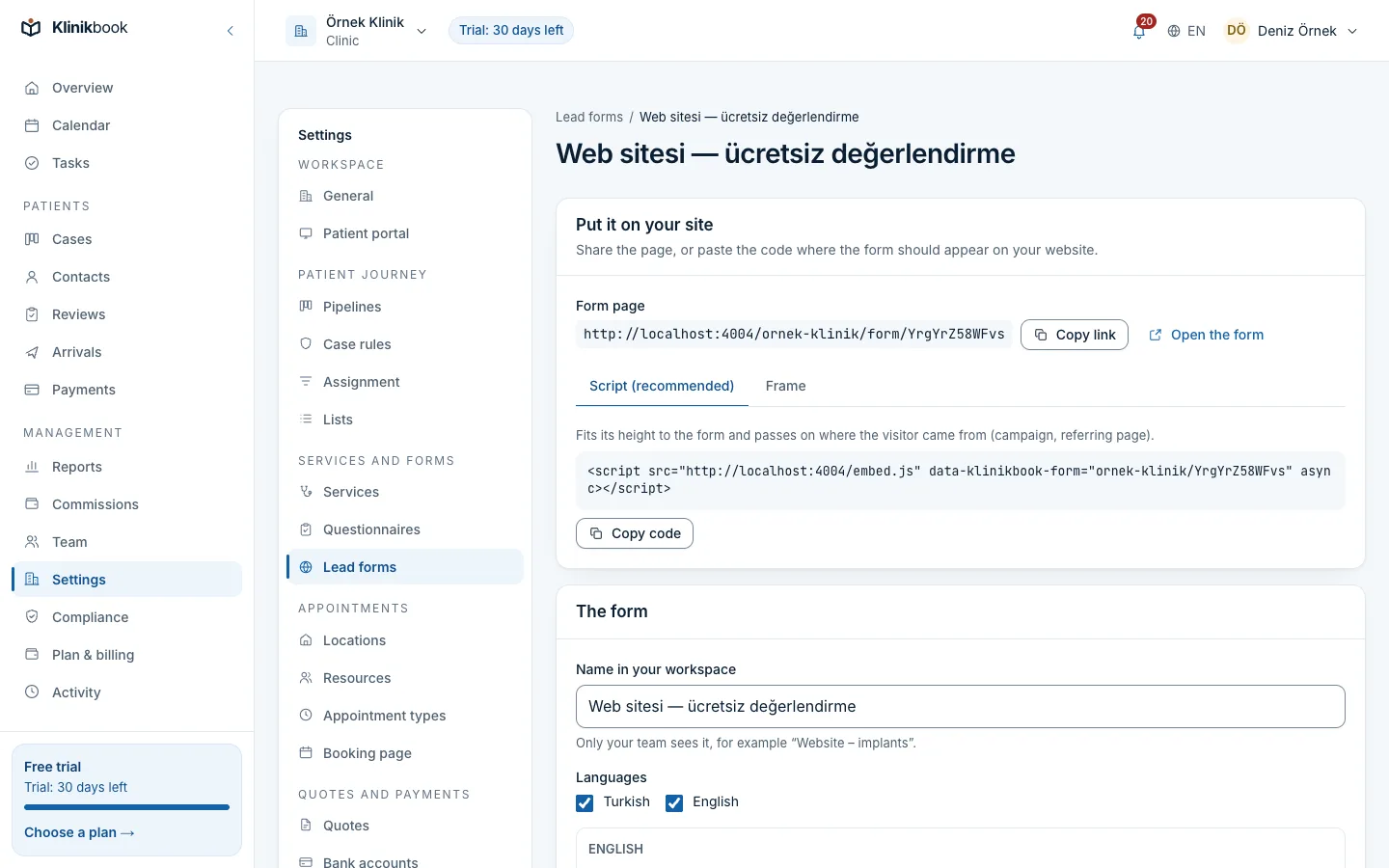
Task: Click the Name in your workspace field
Action: pyautogui.click(x=961, y=707)
